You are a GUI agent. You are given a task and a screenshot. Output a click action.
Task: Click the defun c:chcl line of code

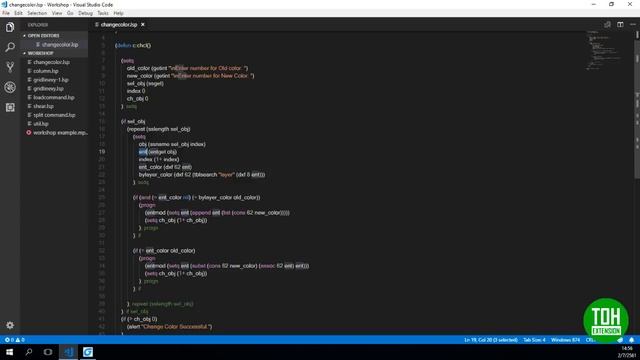(133, 45)
